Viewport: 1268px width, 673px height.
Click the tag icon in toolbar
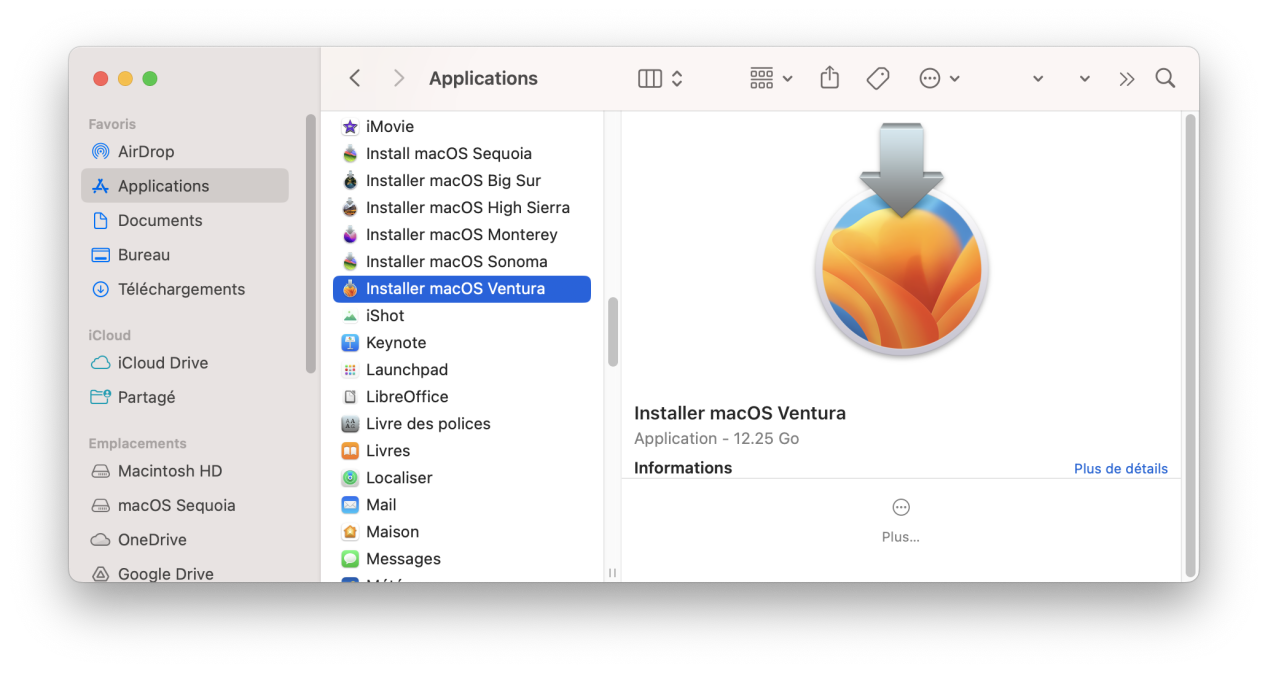coord(878,78)
